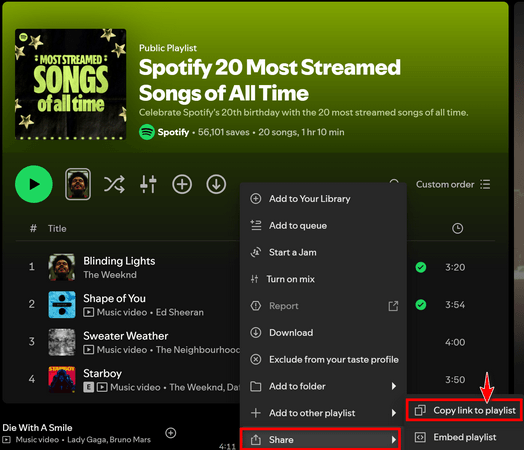The height and width of the screenshot is (450, 524).
Task: Click the list view icon beside Custom order
Action: point(485,184)
